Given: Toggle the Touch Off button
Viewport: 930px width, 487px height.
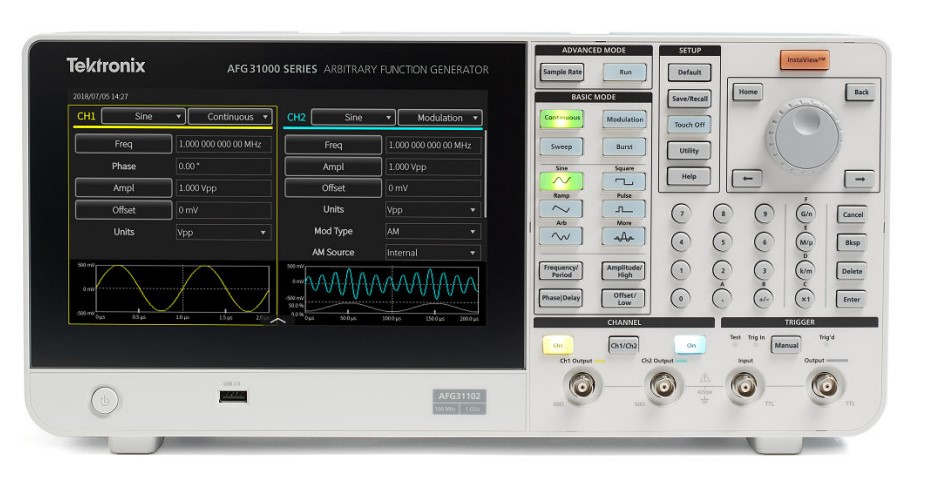Looking at the screenshot, I should point(689,125).
